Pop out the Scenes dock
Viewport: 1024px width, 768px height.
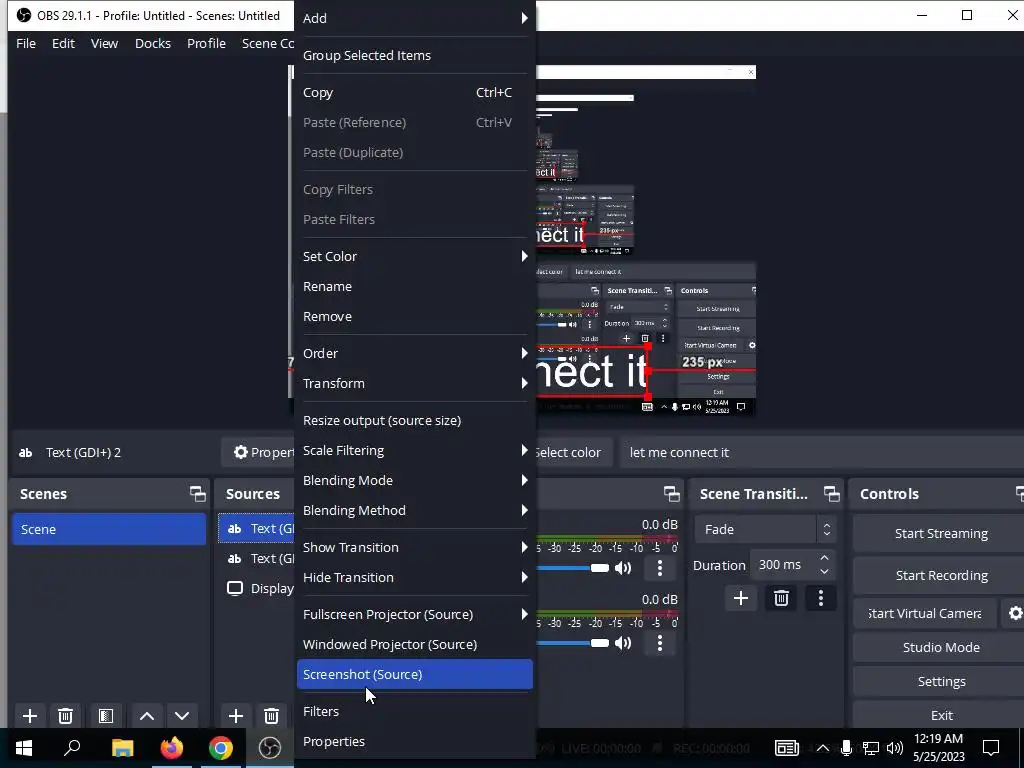pos(197,494)
